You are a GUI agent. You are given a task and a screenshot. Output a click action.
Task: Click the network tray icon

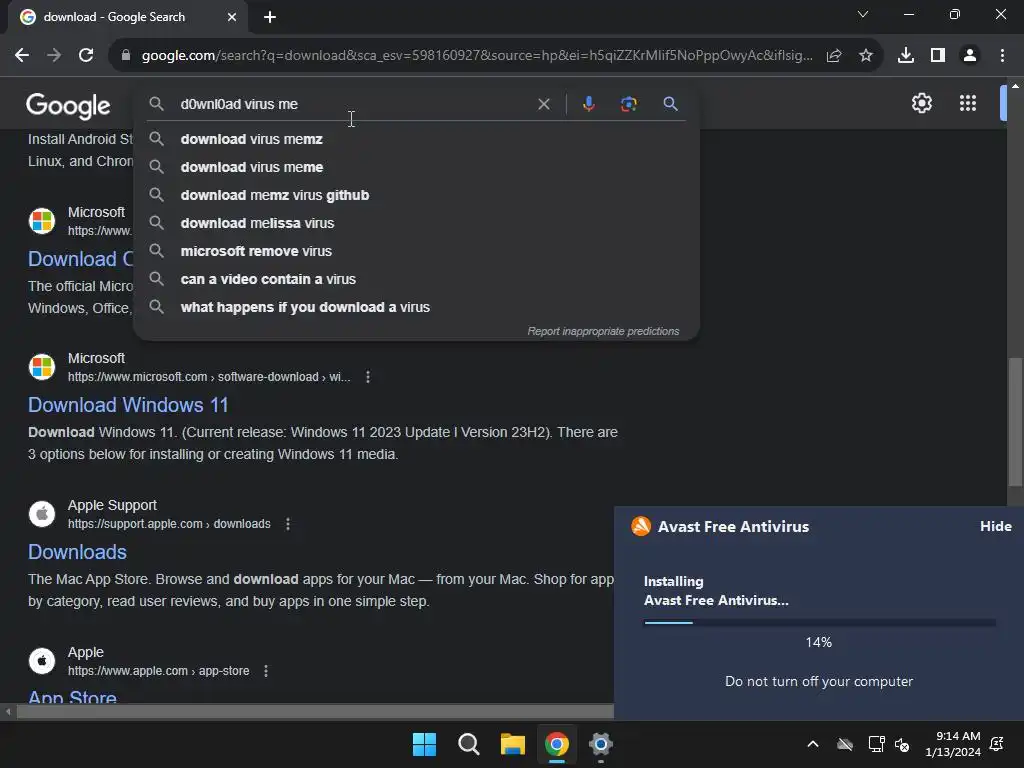coord(876,744)
